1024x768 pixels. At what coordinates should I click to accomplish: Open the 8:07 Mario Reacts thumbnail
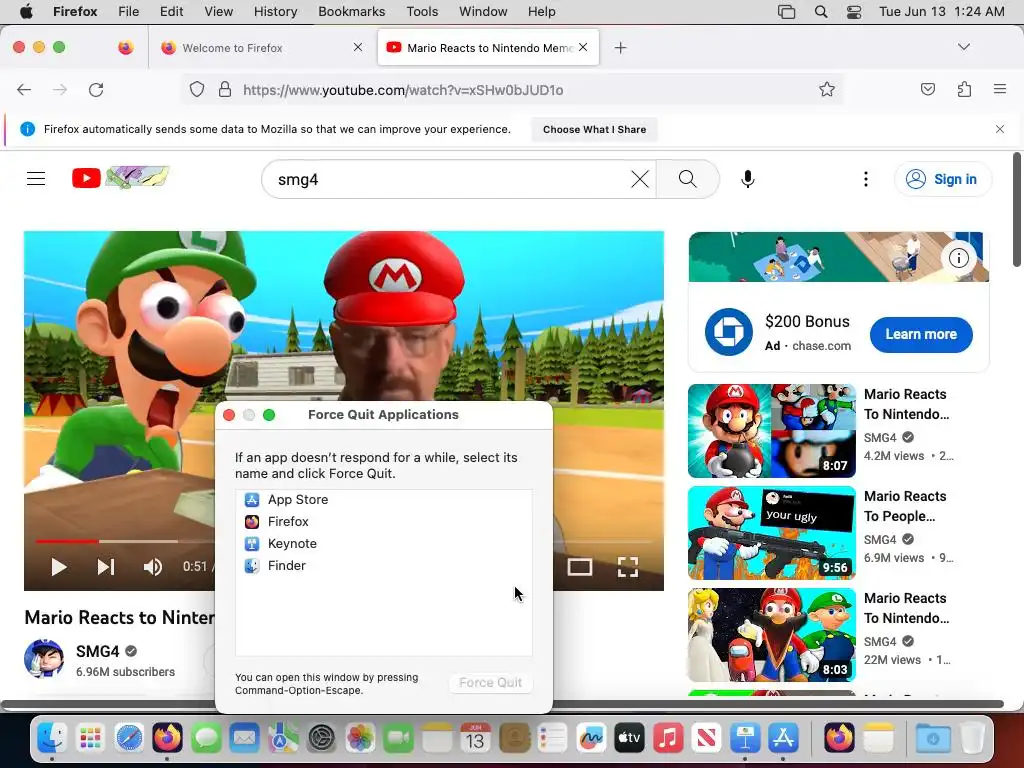(x=771, y=431)
